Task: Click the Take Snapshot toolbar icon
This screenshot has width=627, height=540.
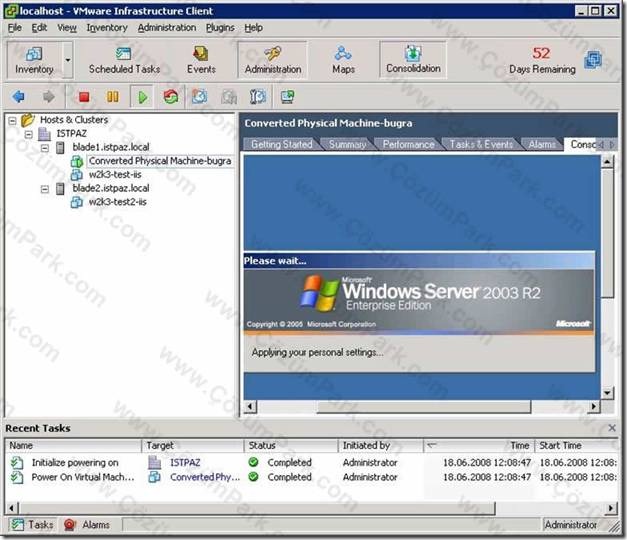Action: [x=200, y=97]
